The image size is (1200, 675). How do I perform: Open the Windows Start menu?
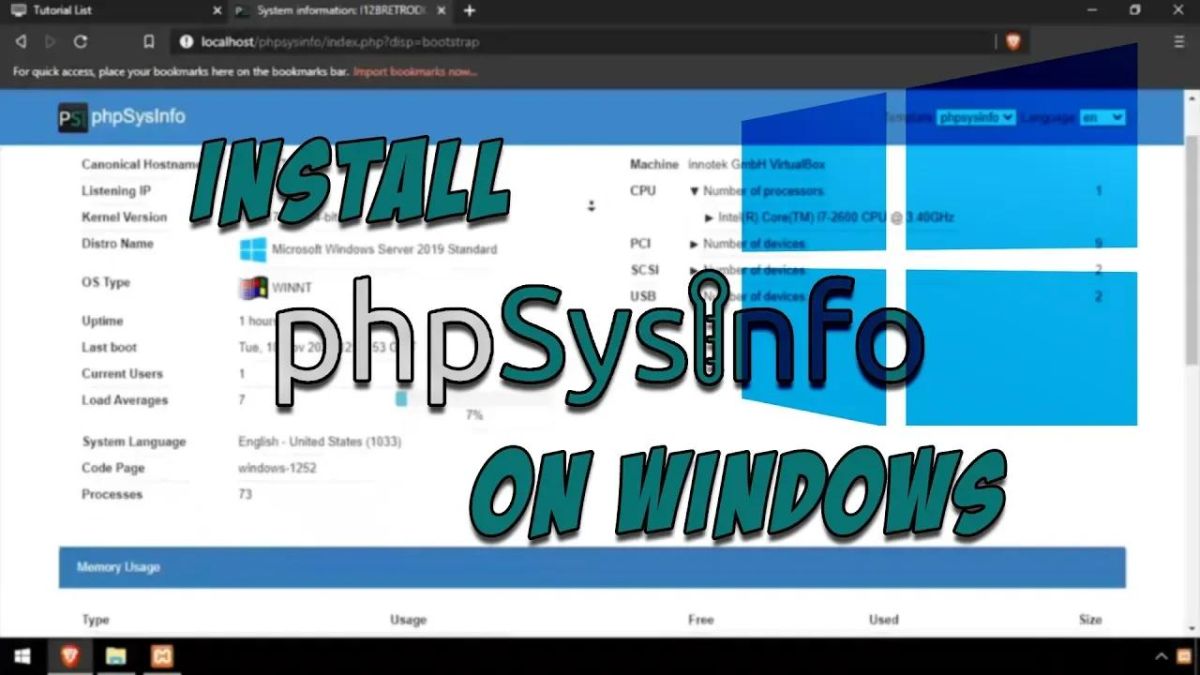[x=21, y=657]
